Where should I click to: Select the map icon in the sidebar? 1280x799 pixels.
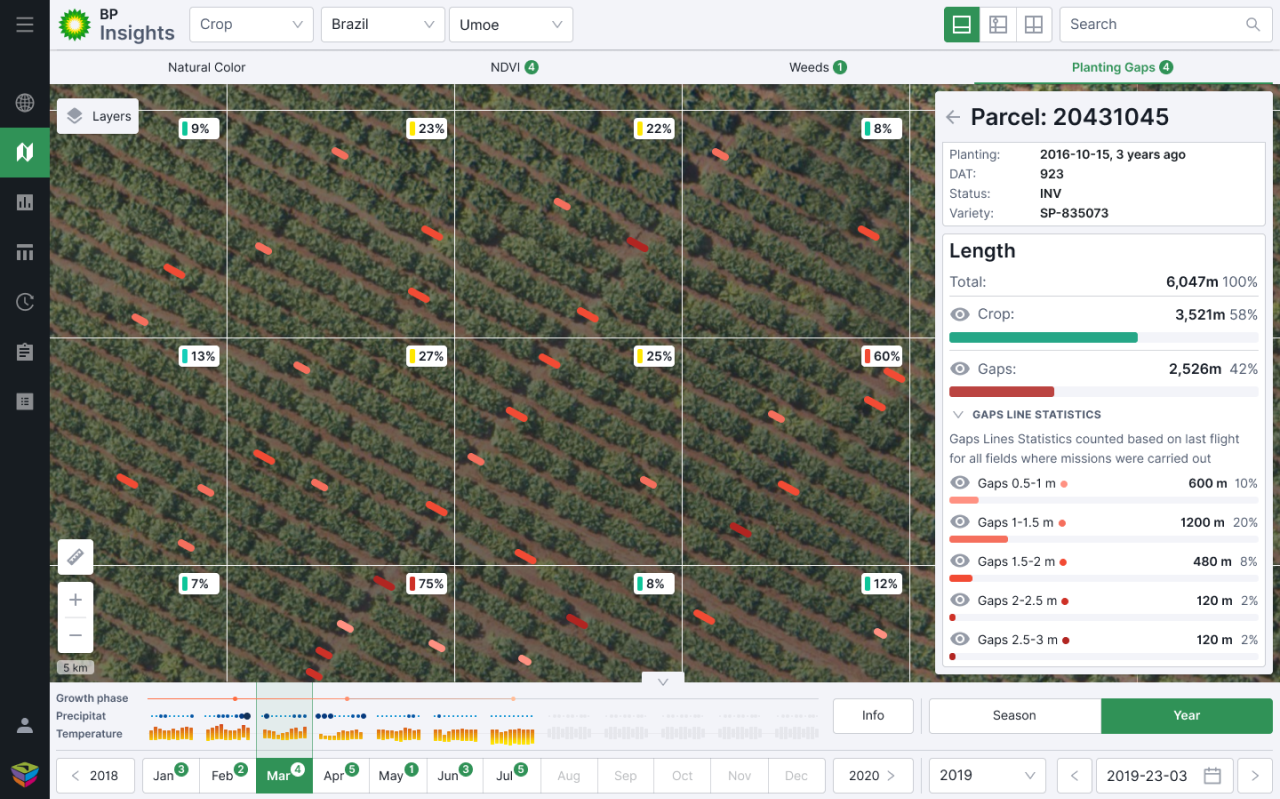pyautogui.click(x=24, y=152)
